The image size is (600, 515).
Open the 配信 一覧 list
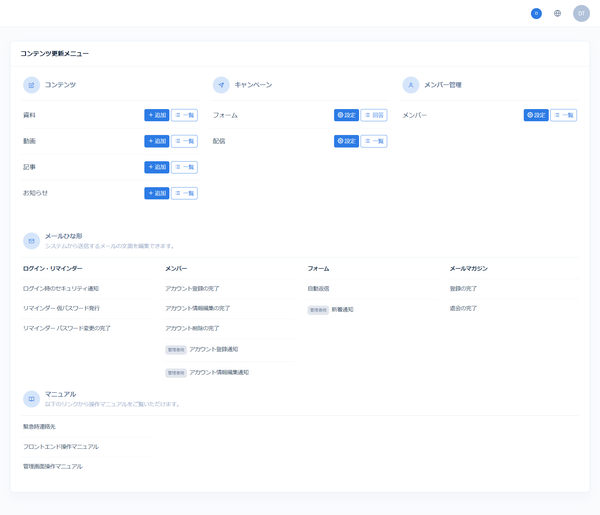coord(374,141)
